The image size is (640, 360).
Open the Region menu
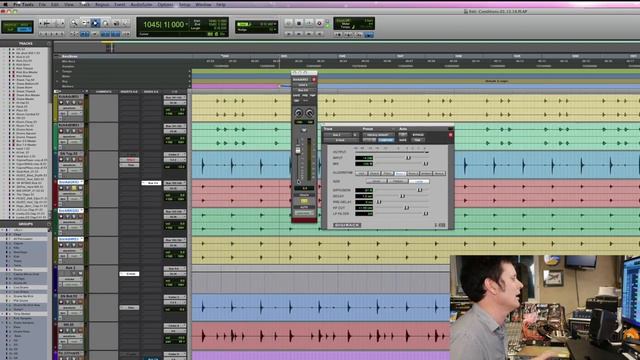(102, 4)
